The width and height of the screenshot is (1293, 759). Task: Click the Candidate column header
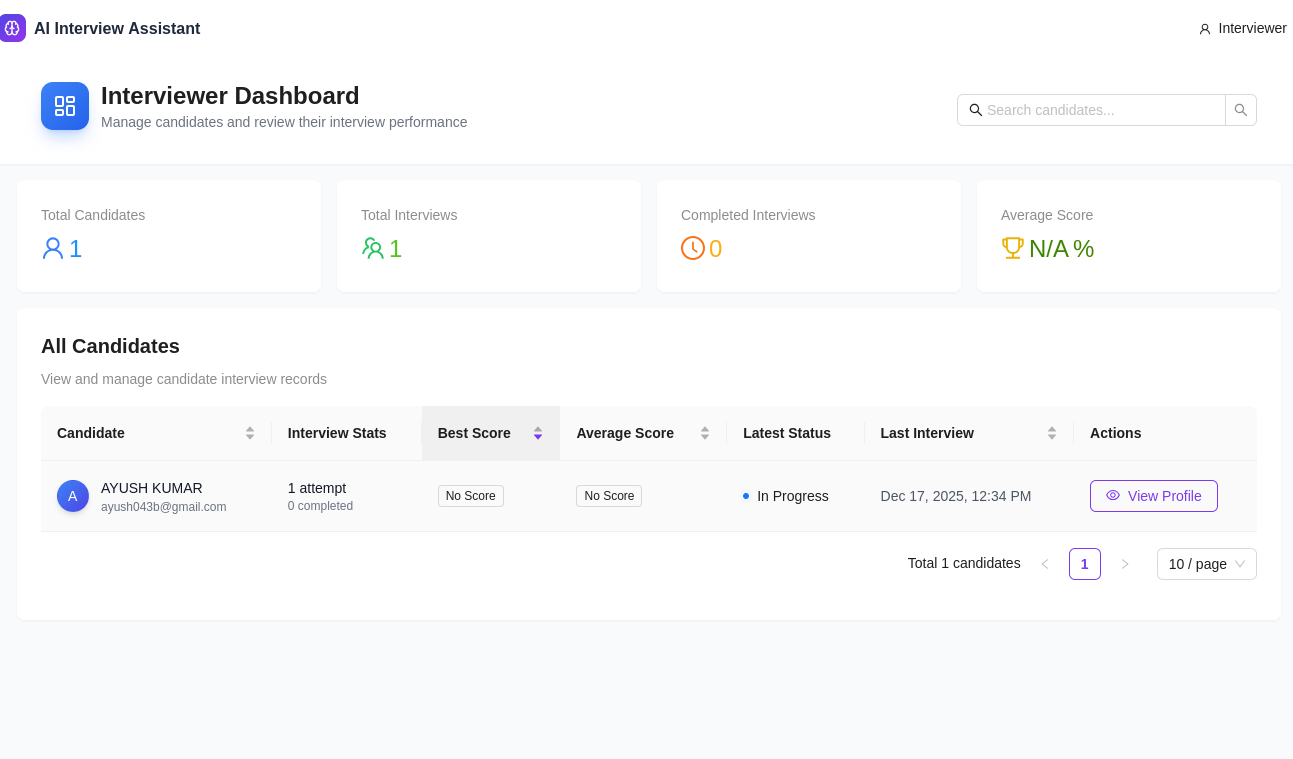pyautogui.click(x=156, y=433)
